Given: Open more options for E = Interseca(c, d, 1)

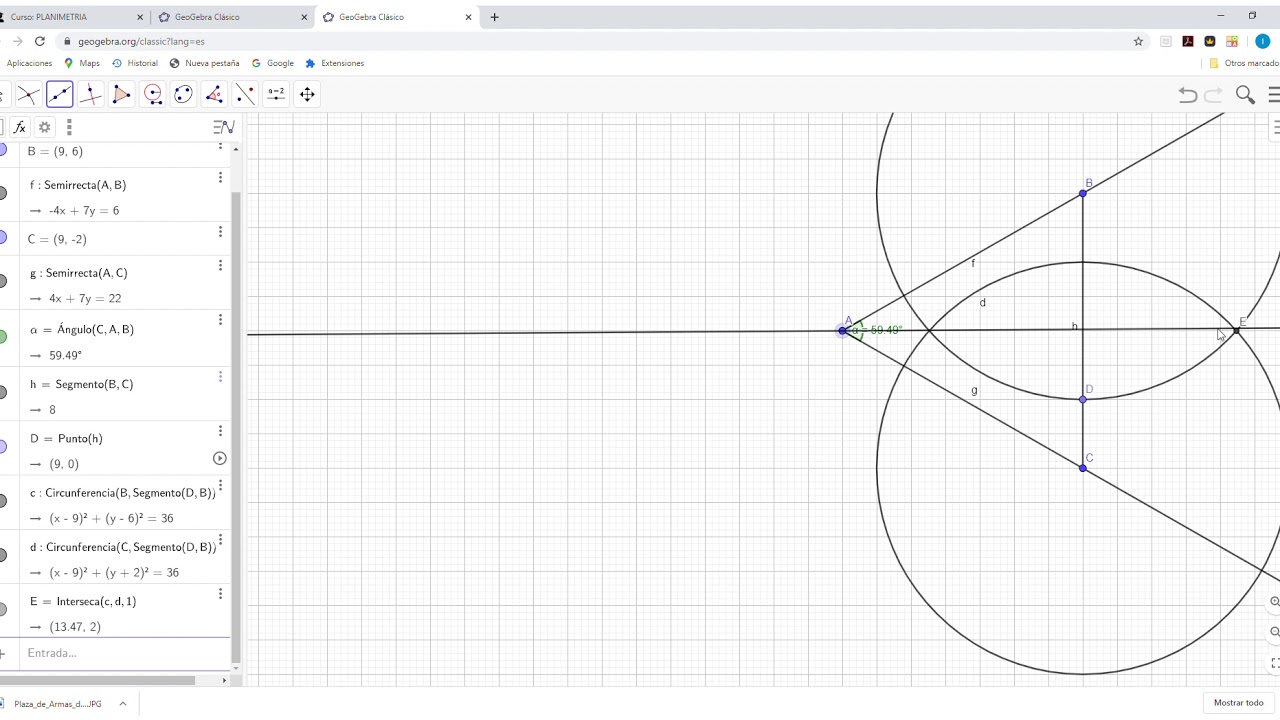Looking at the screenshot, I should click(x=220, y=594).
